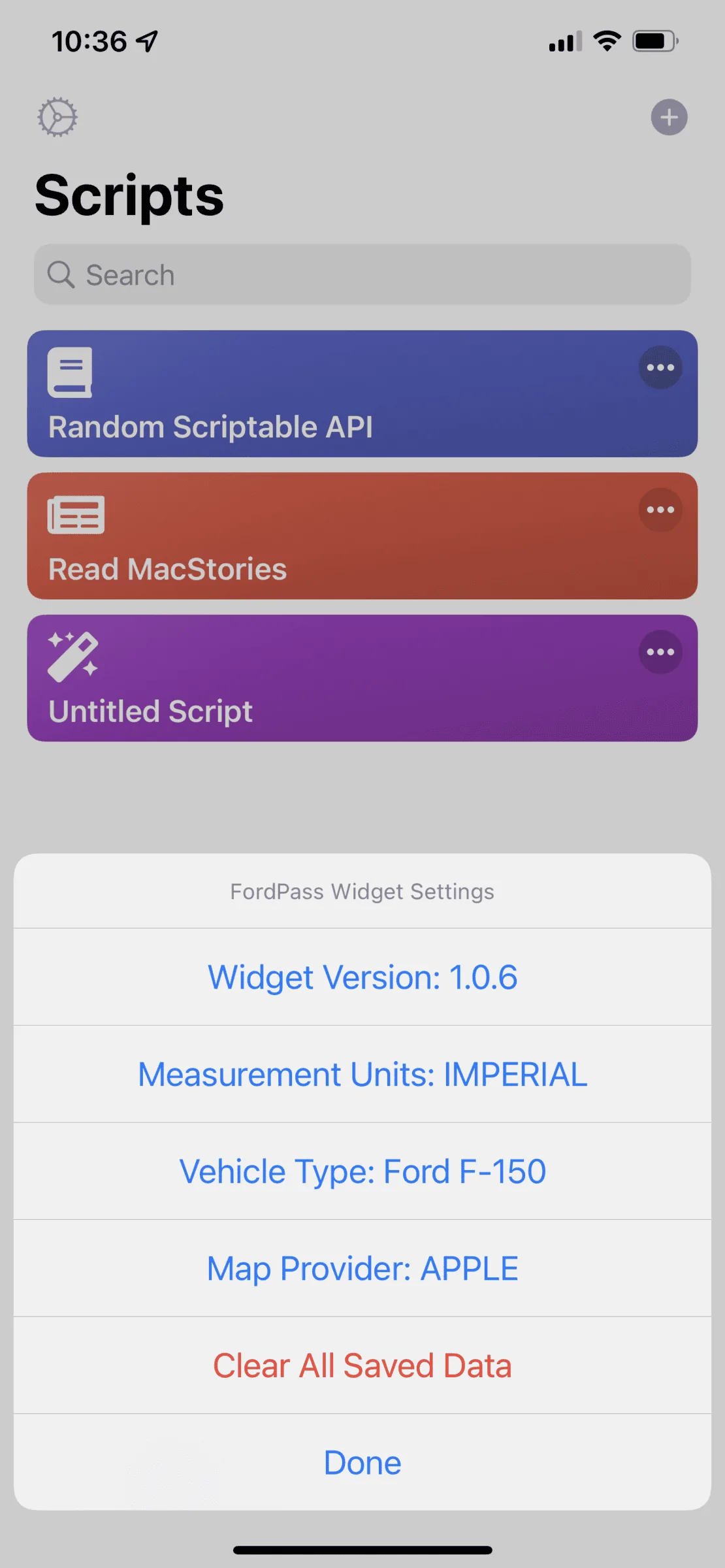
Task: Open options ellipsis for Random Scriptable API
Action: [660, 367]
